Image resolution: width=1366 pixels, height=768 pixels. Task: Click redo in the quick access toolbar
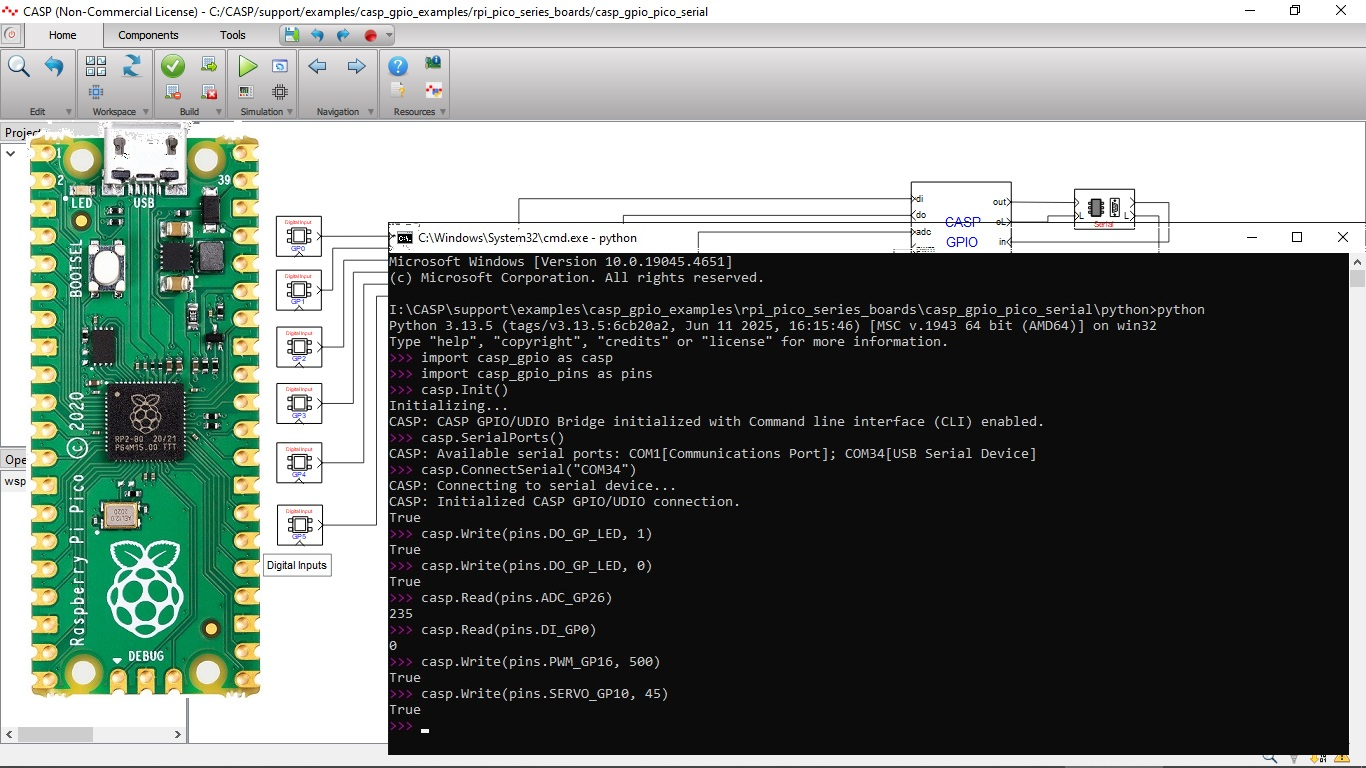point(343,35)
